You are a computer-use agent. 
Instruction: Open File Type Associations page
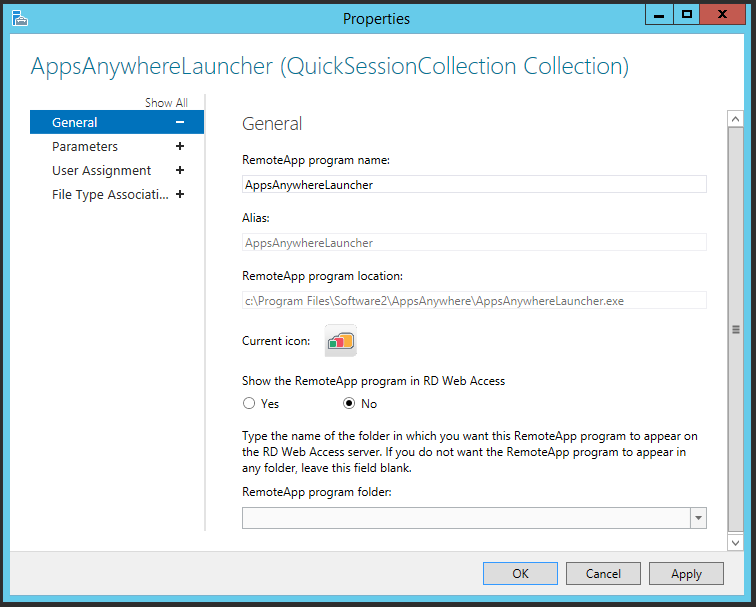pos(109,194)
